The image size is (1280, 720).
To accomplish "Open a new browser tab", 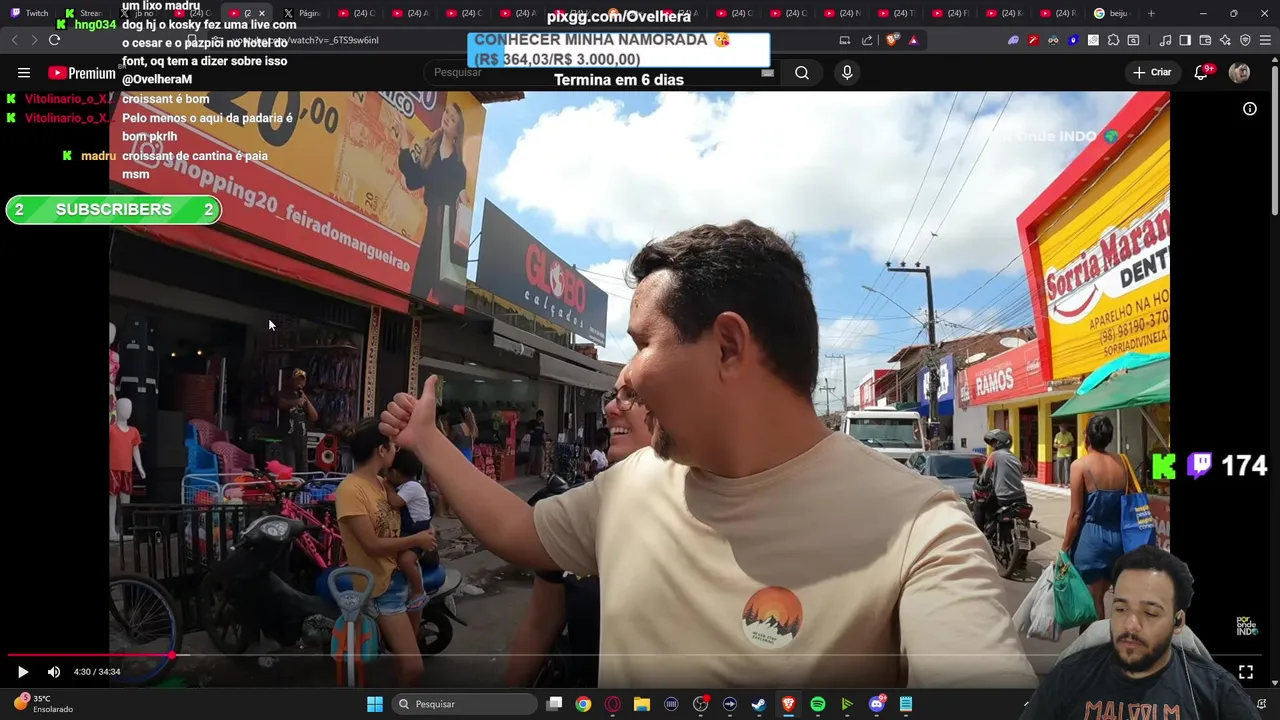I will [x=1151, y=13].
